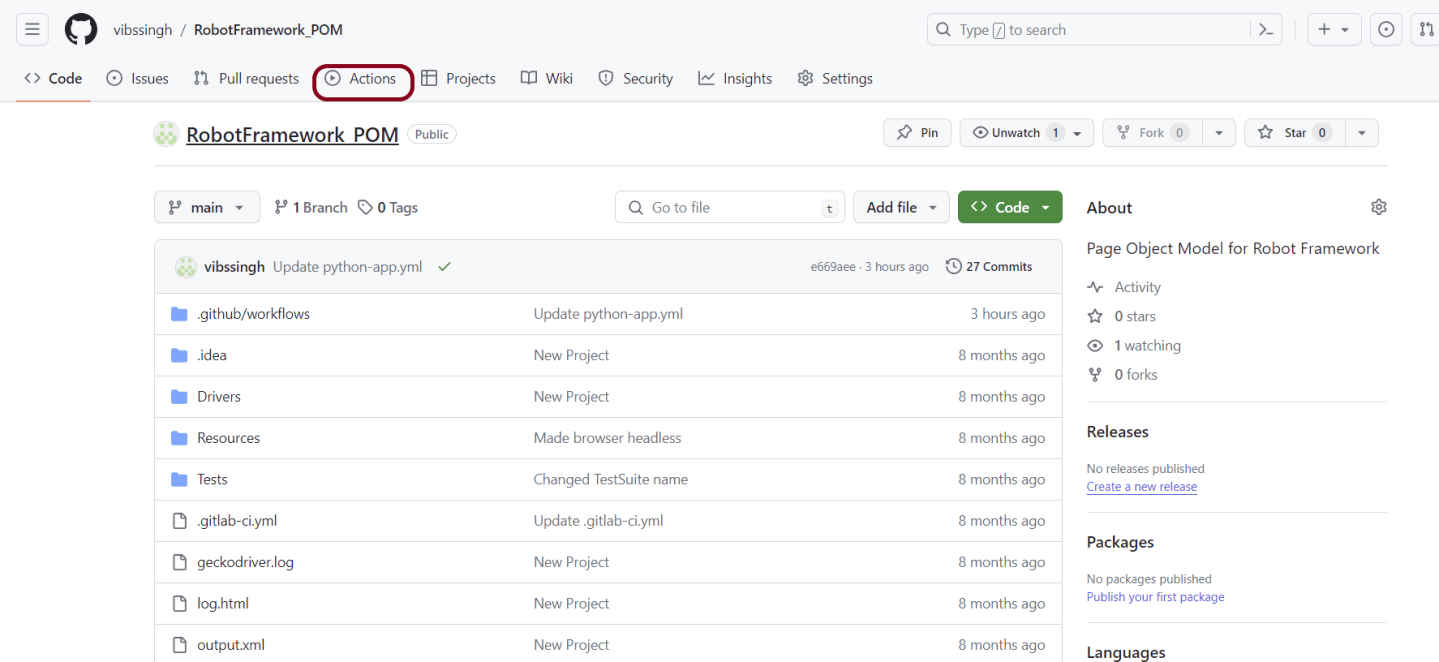Click Create a new release
This screenshot has width=1439, height=662.
1142,487
